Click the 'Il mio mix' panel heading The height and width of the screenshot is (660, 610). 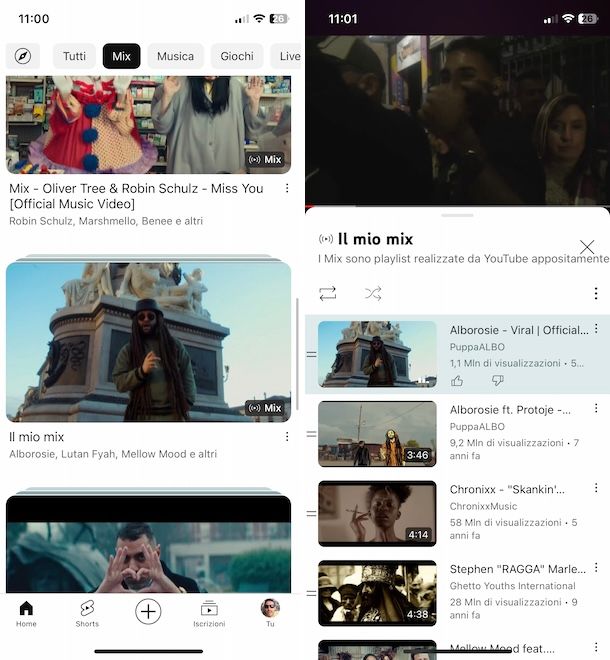[x=375, y=239]
